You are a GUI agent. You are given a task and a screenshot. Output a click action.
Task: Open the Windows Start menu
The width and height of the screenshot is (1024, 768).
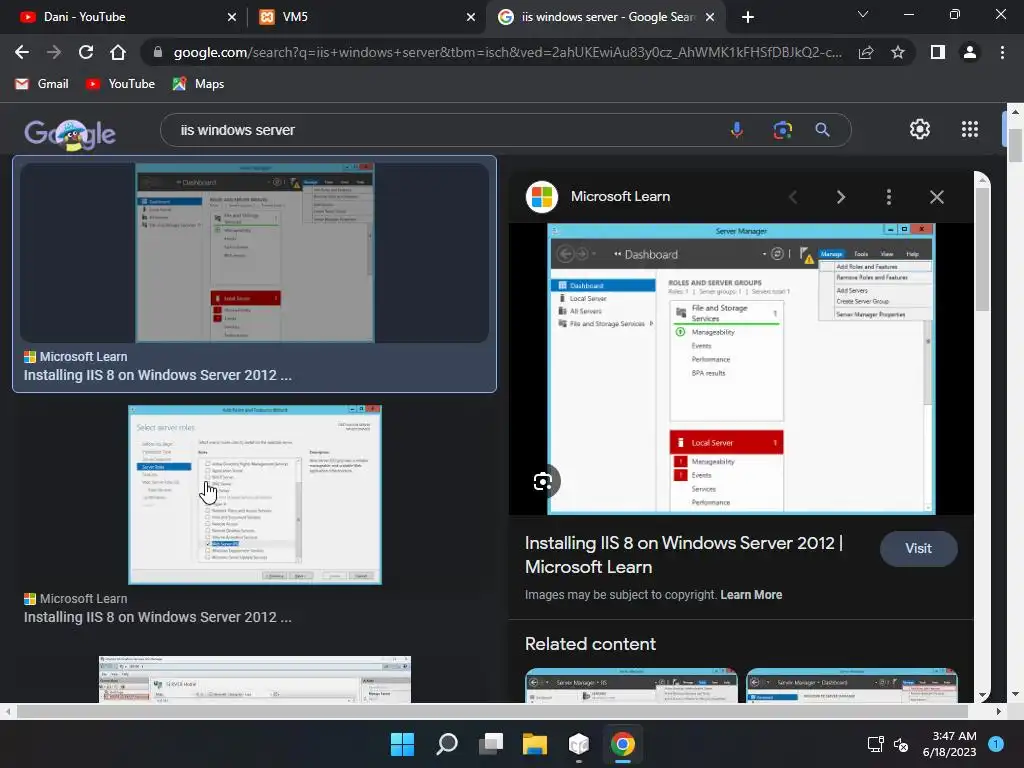pos(402,744)
